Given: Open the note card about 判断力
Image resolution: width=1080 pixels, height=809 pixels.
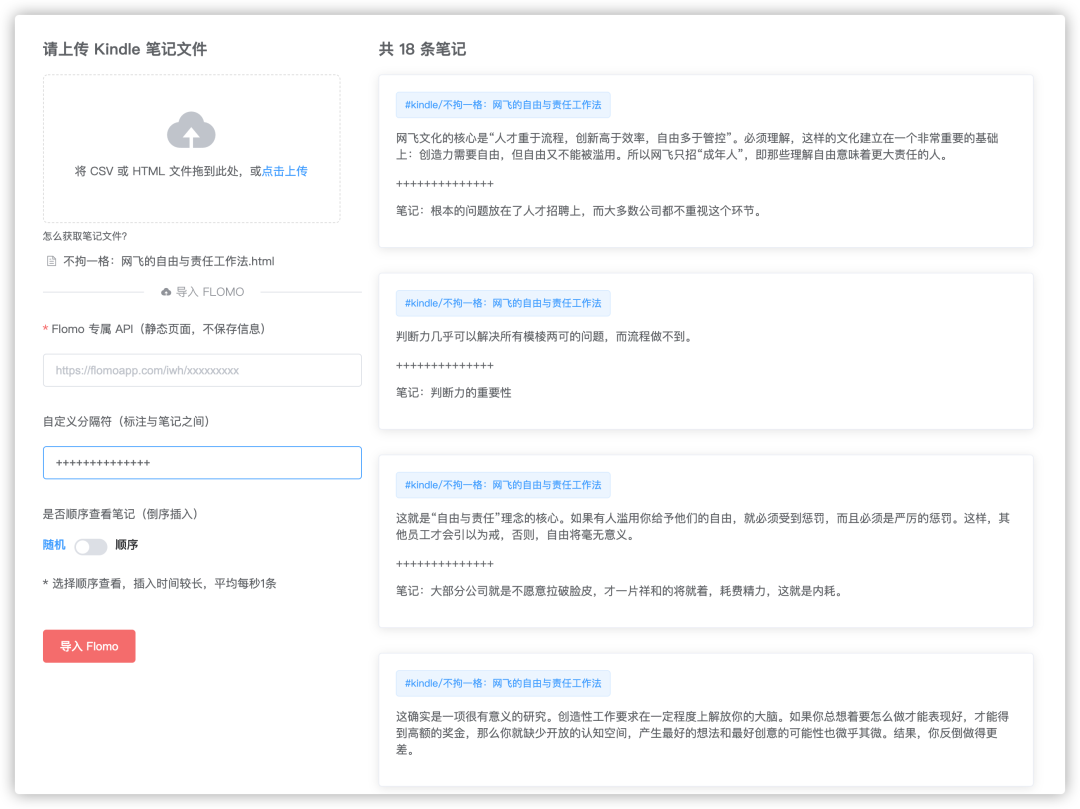Looking at the screenshot, I should click(x=705, y=351).
